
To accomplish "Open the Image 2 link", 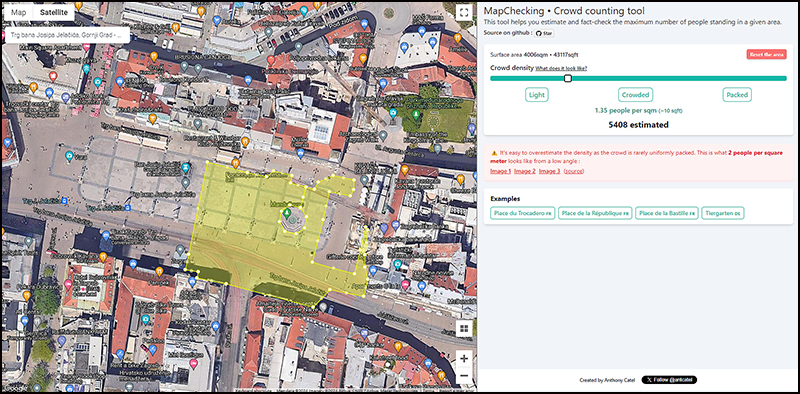I will (525, 171).
